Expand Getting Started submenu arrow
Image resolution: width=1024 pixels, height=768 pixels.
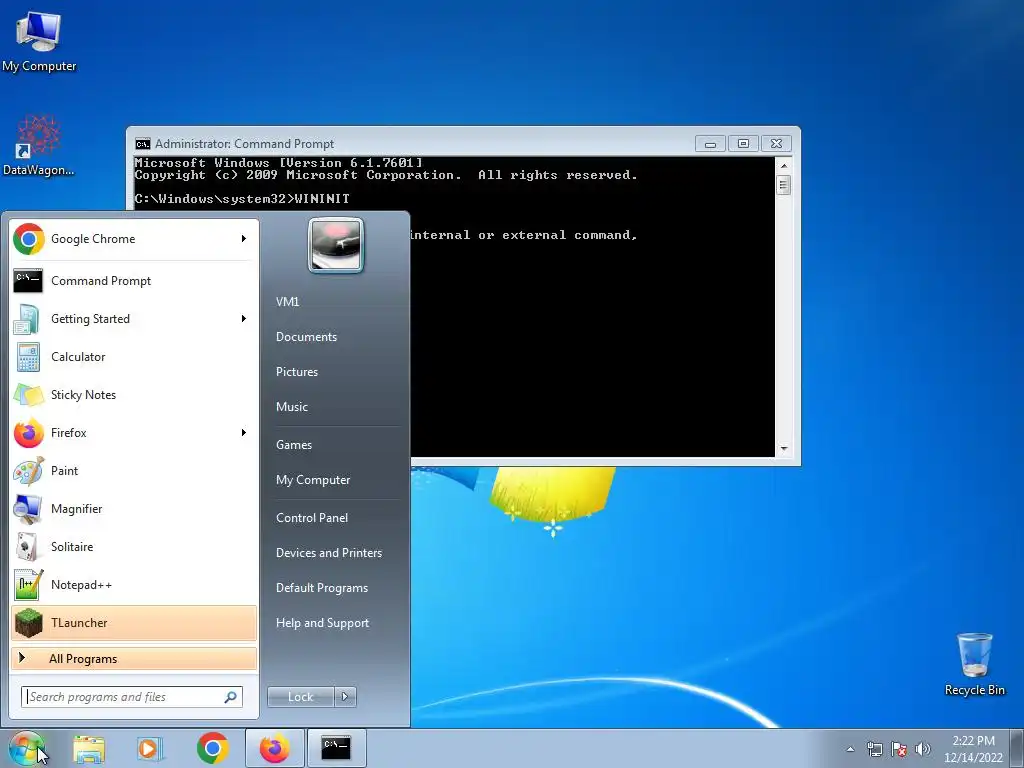[244, 319]
